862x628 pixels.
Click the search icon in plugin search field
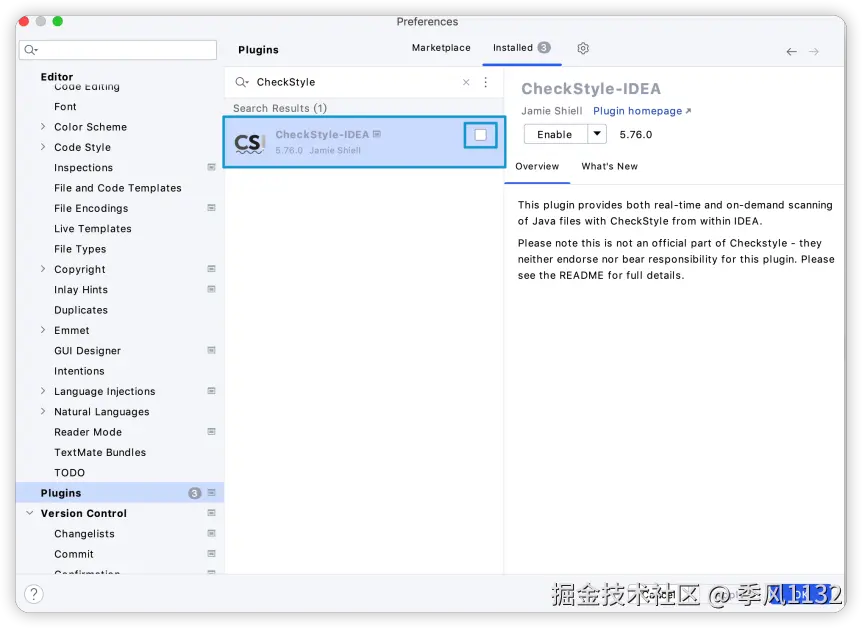click(x=242, y=82)
